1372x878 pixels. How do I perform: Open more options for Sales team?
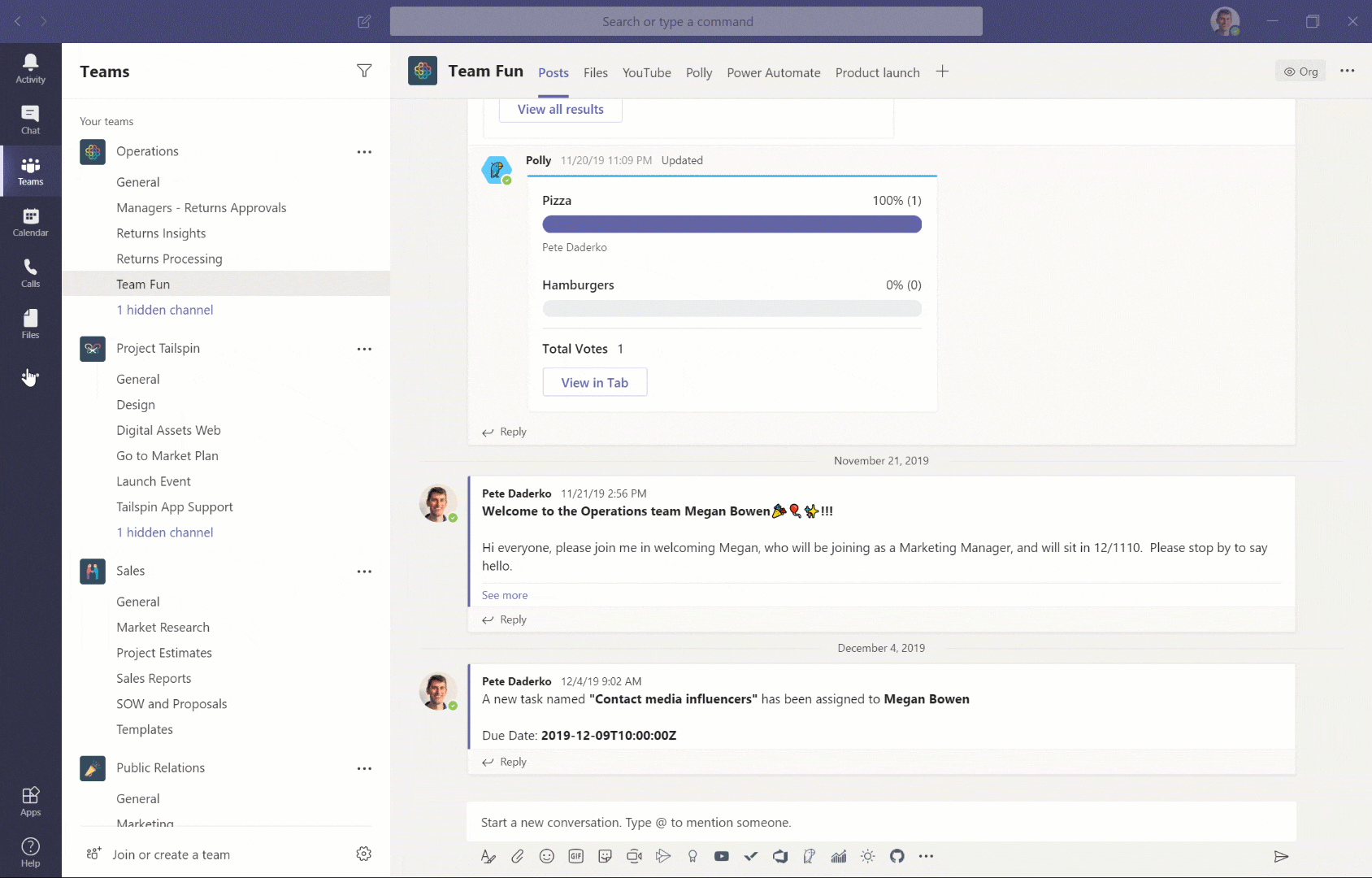[x=364, y=572]
